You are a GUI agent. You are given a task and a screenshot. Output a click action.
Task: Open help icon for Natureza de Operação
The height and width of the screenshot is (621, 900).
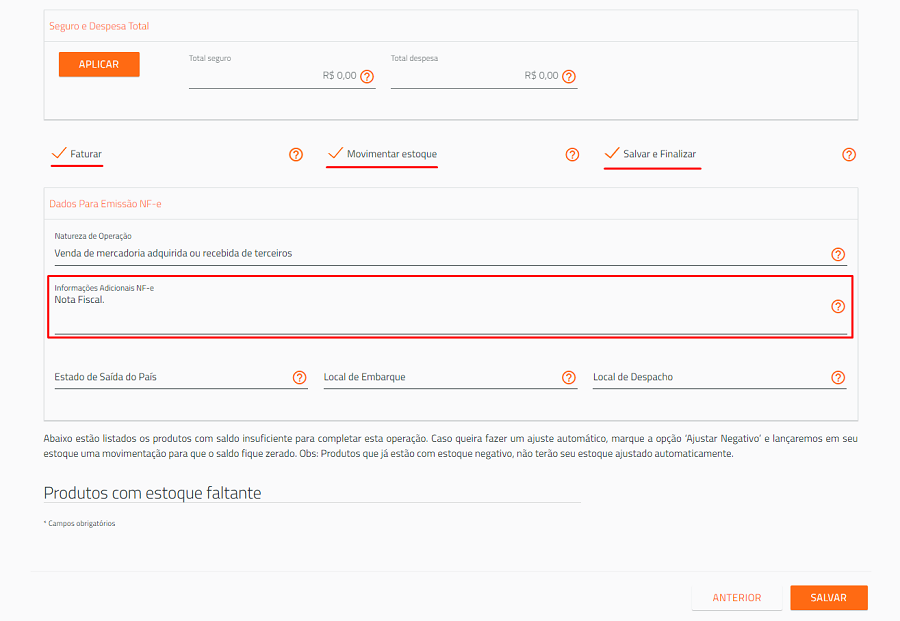[838, 254]
